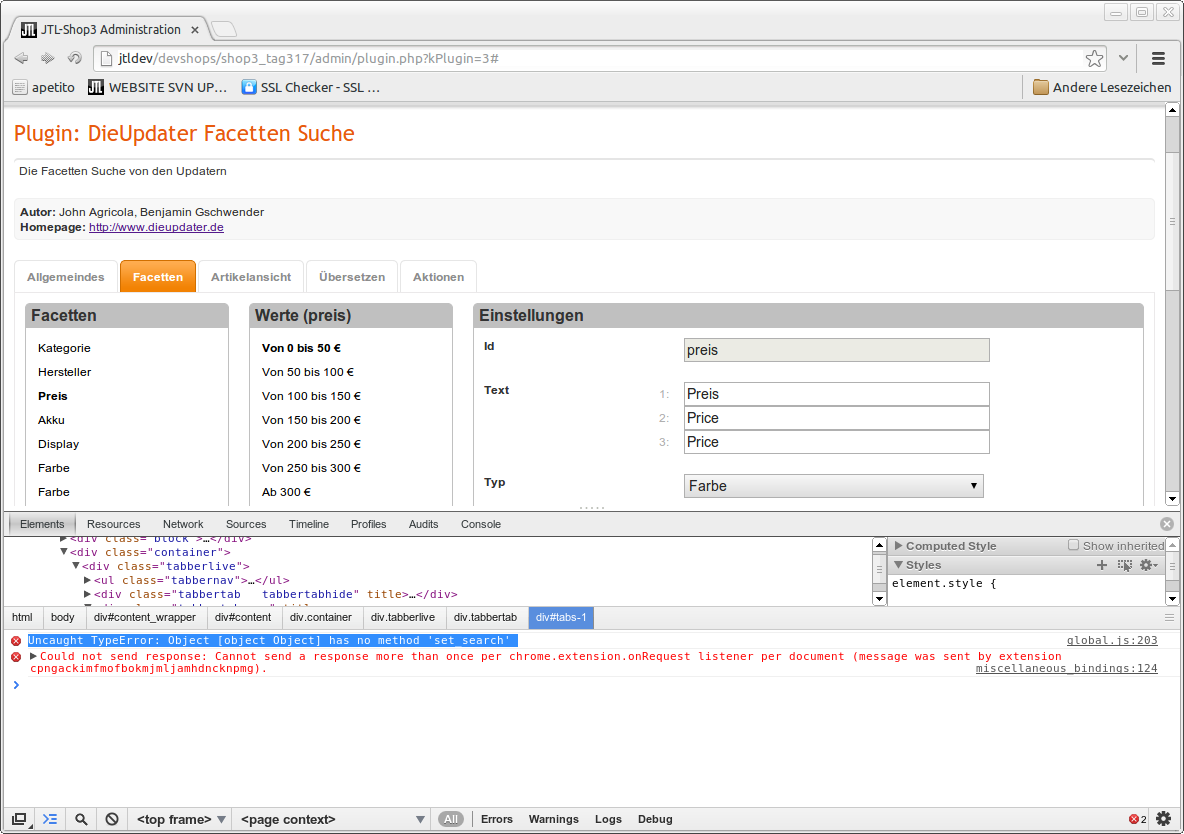Switch to the Artikelansicht tab

click(x=251, y=277)
